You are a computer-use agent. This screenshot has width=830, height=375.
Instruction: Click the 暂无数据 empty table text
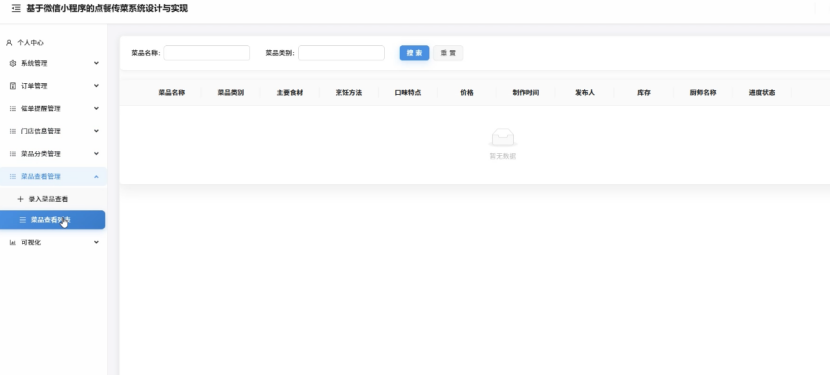[502, 156]
